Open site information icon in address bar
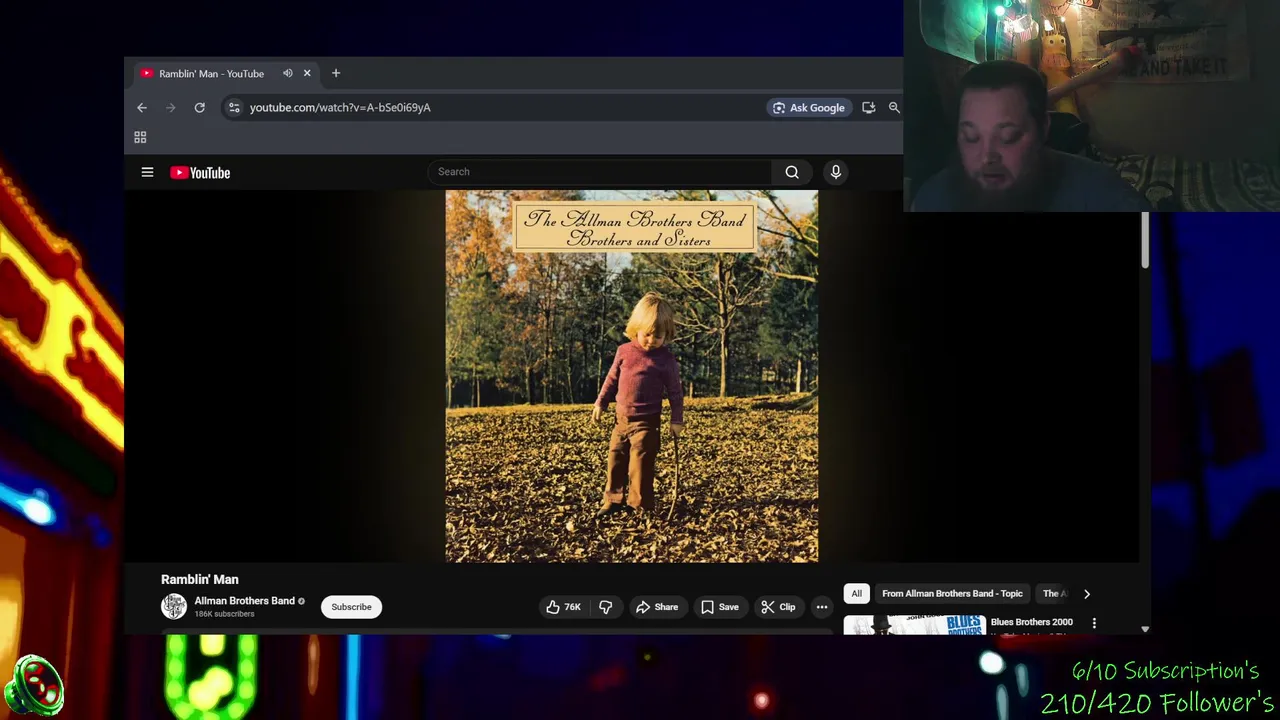The height and width of the screenshot is (720, 1280). tap(234, 107)
